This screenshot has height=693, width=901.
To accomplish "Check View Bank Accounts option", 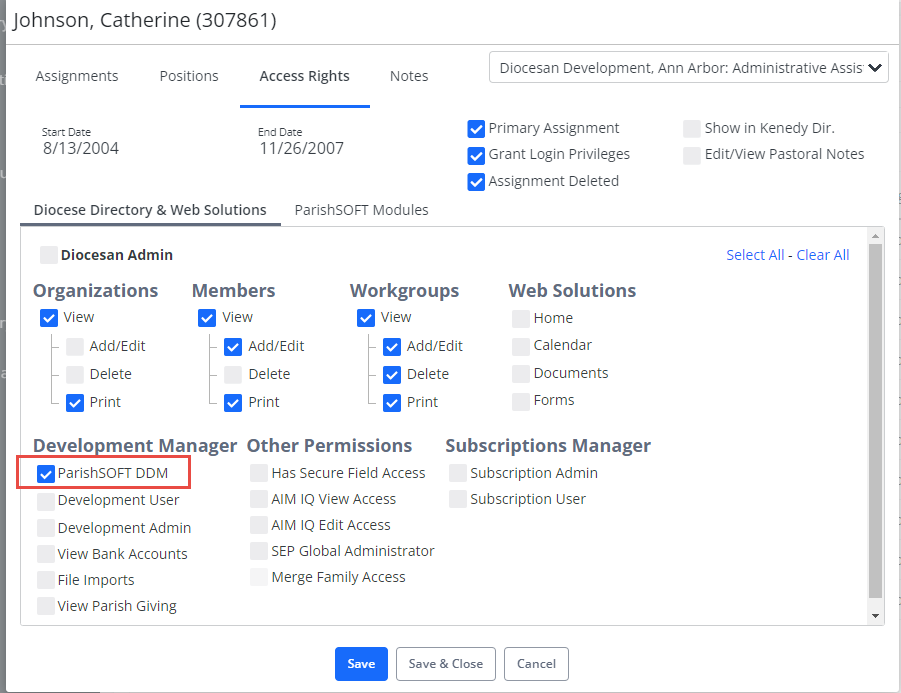I will click(46, 554).
